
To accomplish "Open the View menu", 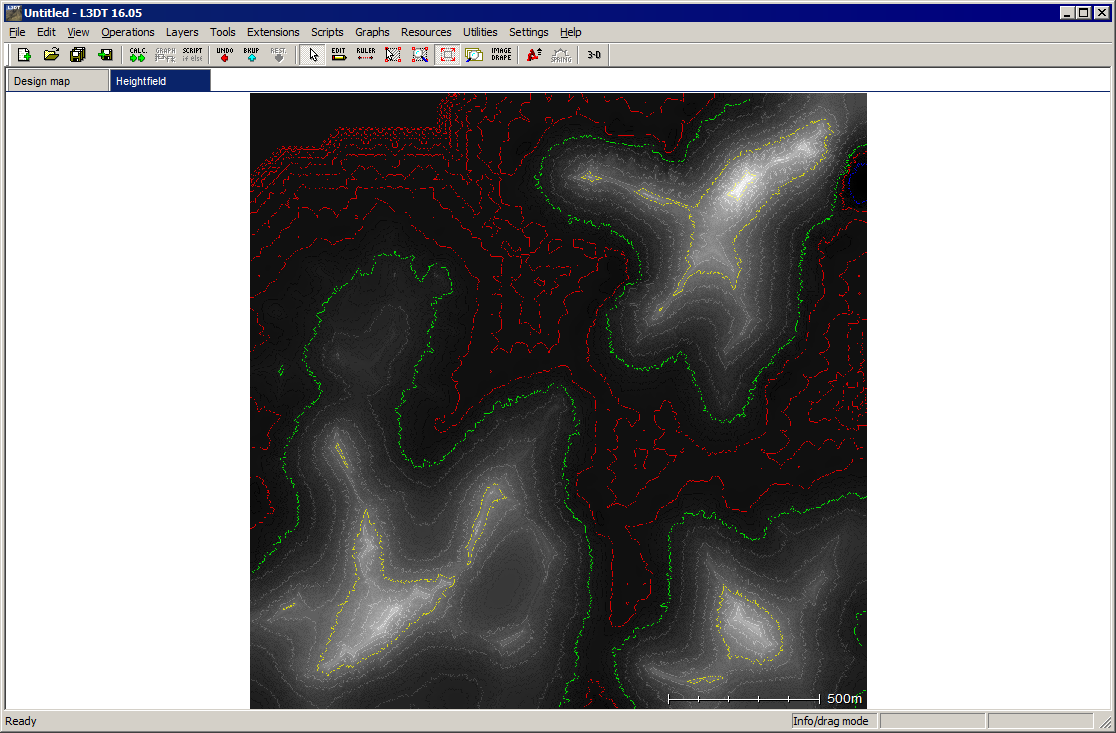I will [78, 32].
